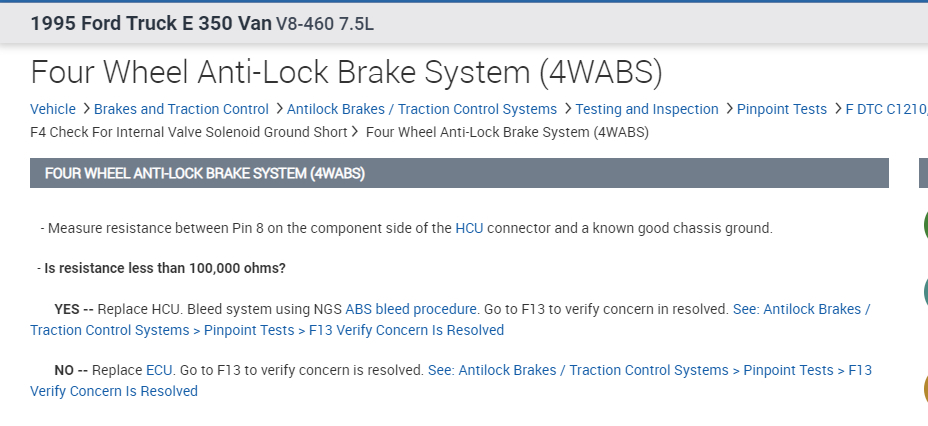This screenshot has width=928, height=426.
Task: Click the green circle icon at right edge
Action: pos(924,225)
